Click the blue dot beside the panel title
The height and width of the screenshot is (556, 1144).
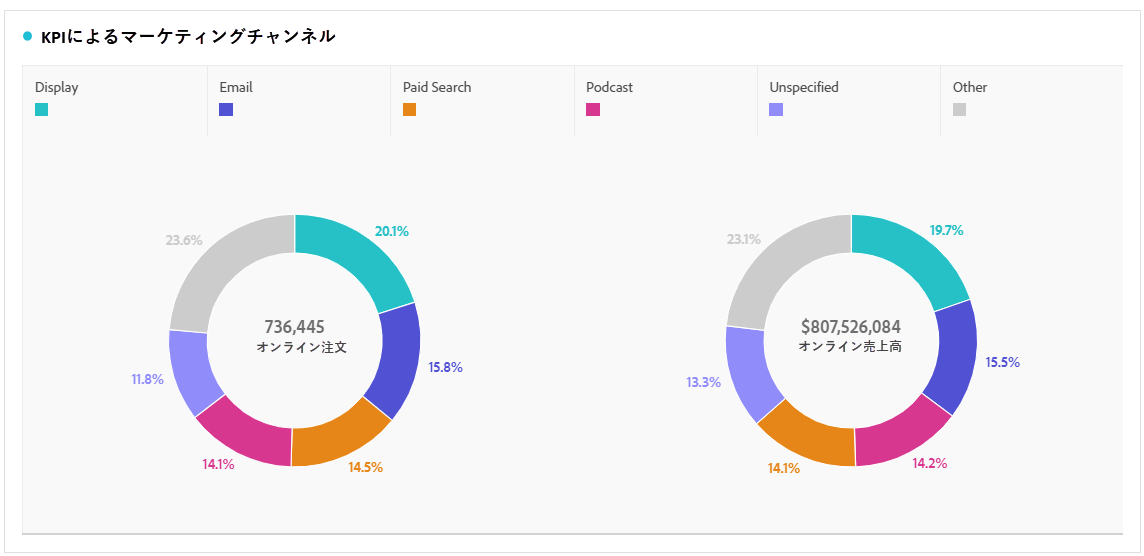tap(28, 37)
